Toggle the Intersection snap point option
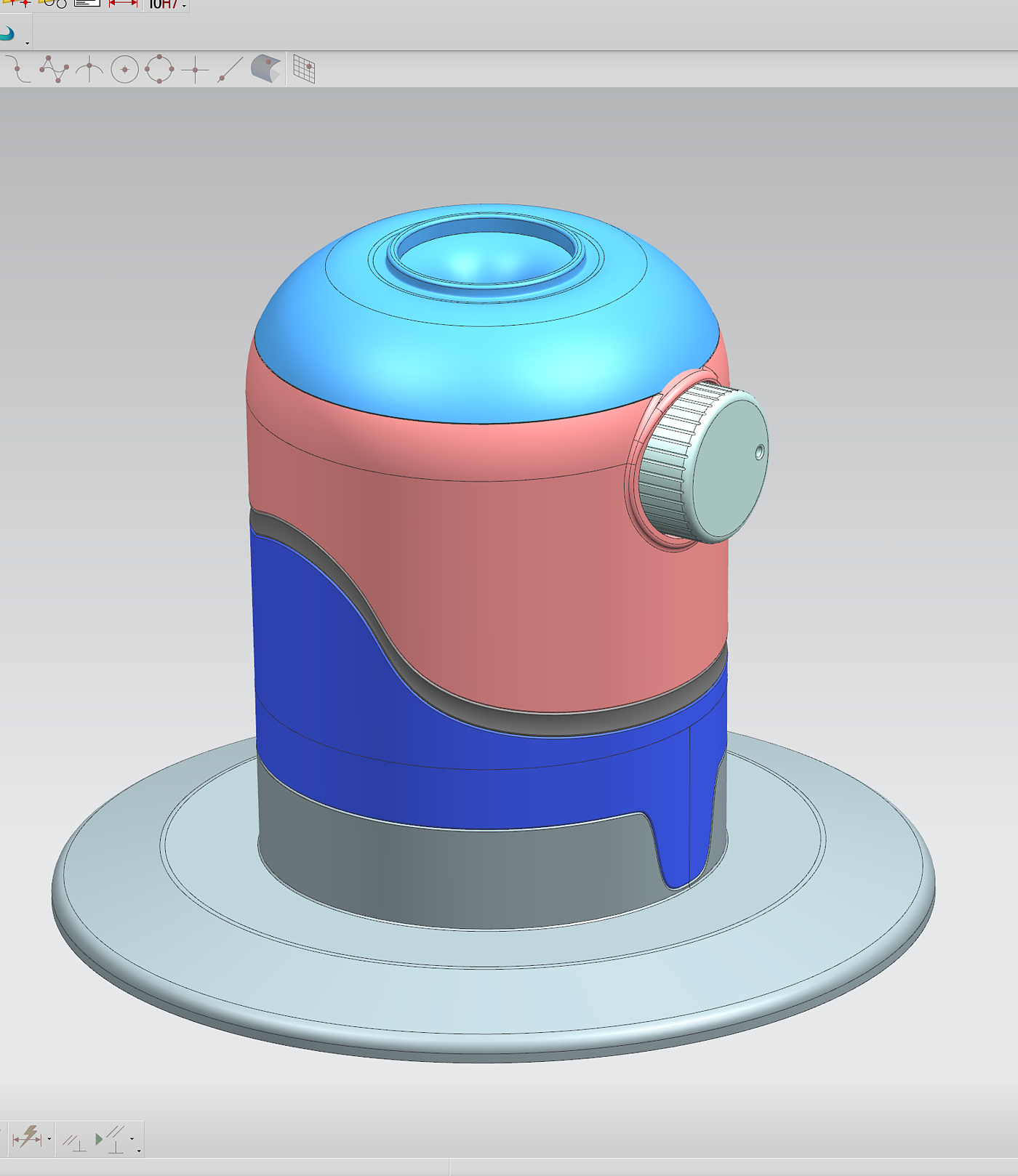Screen dimensions: 1018x1176 point(89,70)
